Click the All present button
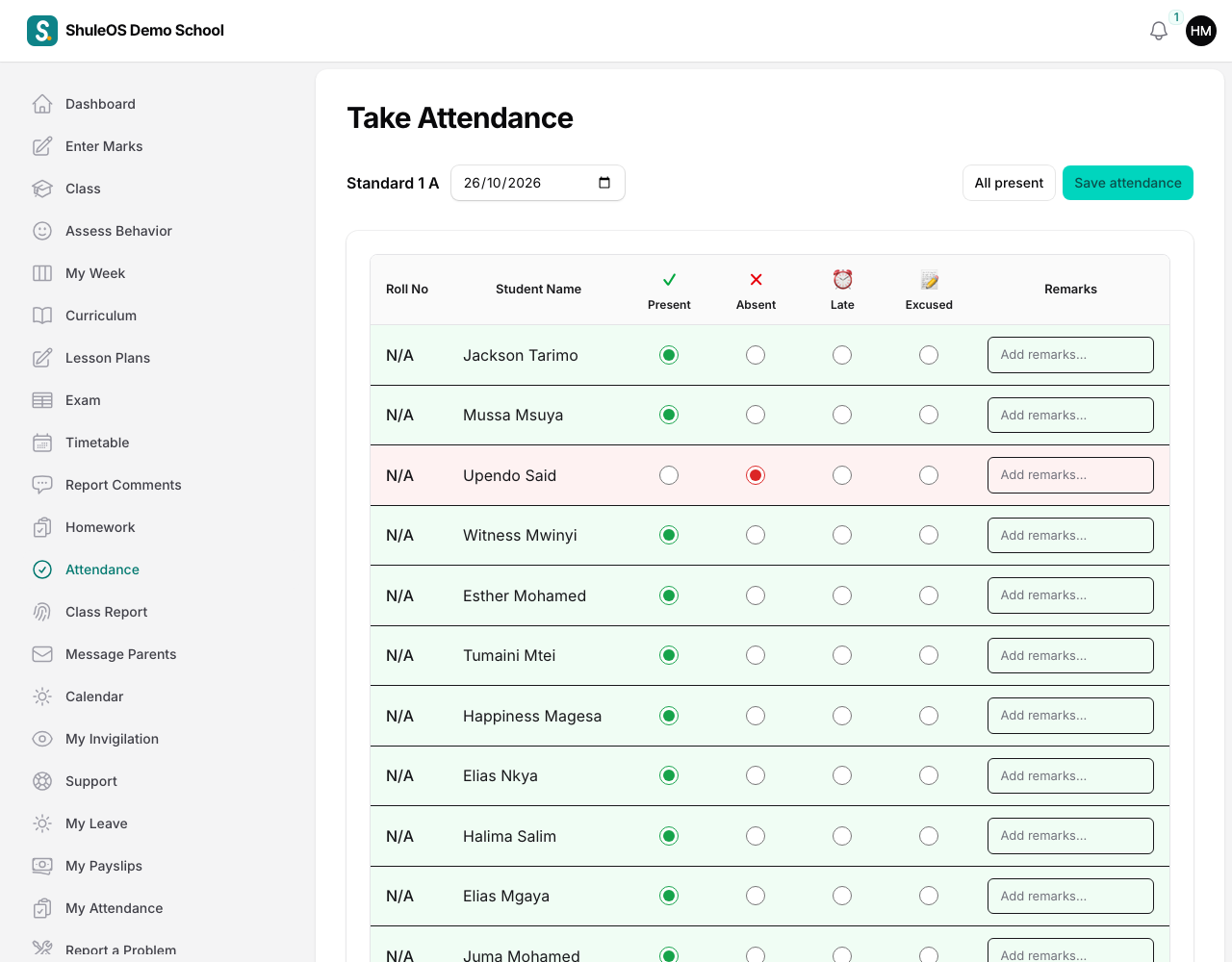This screenshot has height=962, width=1232. pos(1009,183)
